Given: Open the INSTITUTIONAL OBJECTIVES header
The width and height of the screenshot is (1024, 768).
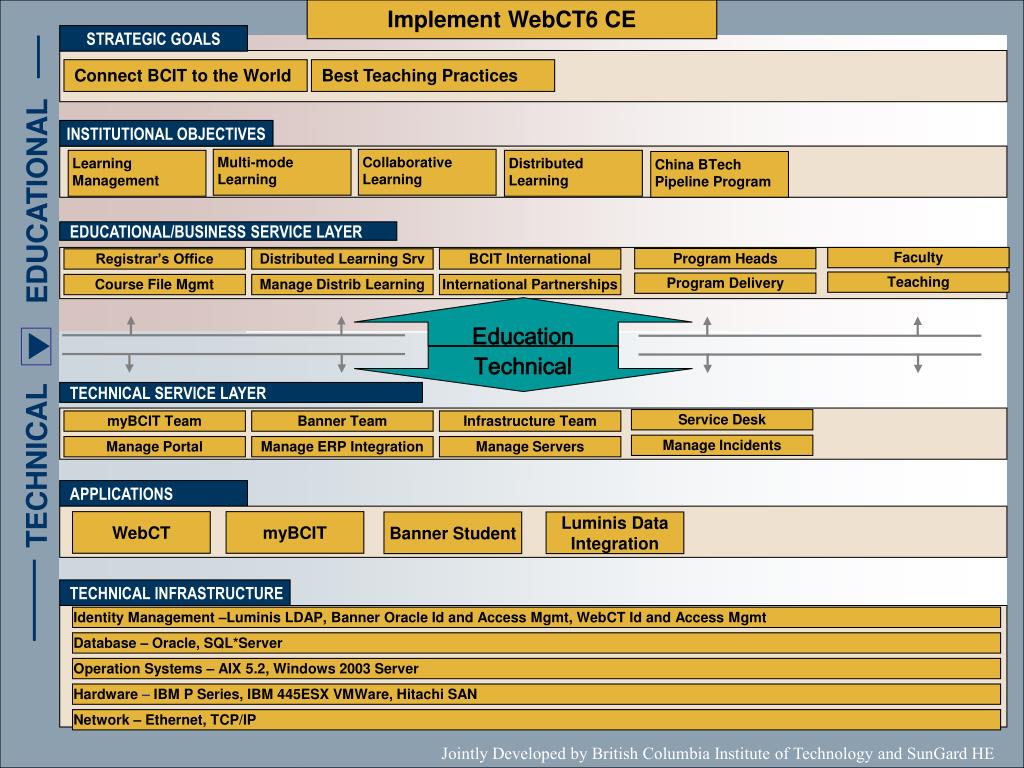Looking at the screenshot, I should tap(166, 134).
